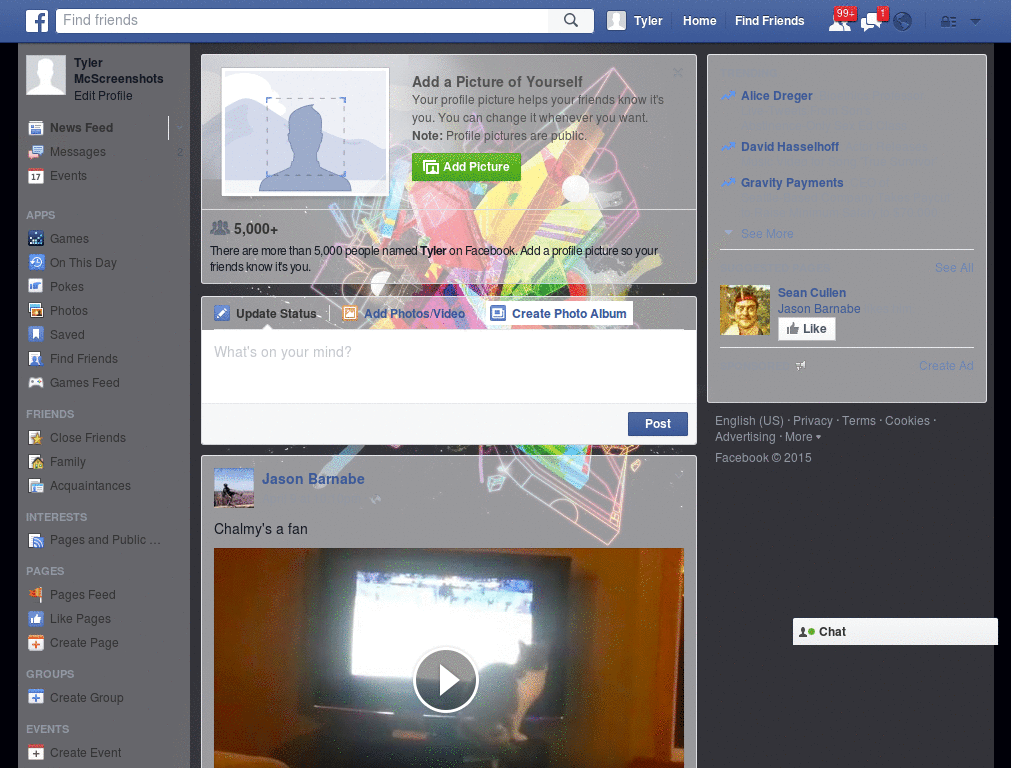Open the Chat bar
Screen dimensions: 1024x768
pos(895,632)
